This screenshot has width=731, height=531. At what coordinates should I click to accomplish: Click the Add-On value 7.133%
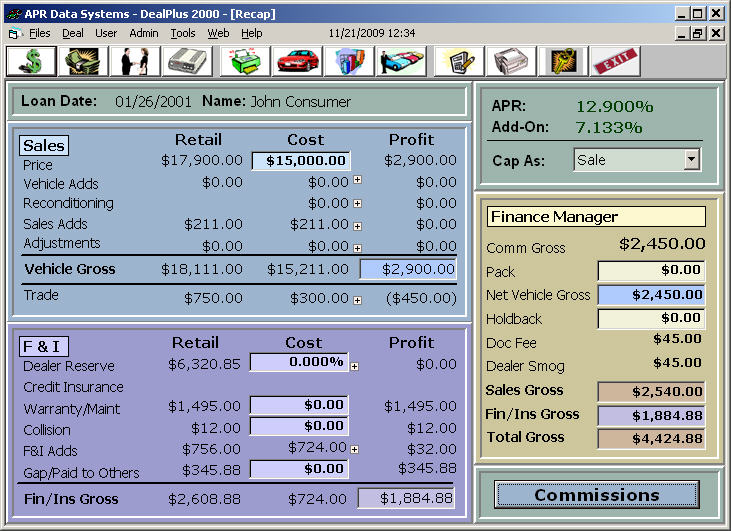coord(609,127)
